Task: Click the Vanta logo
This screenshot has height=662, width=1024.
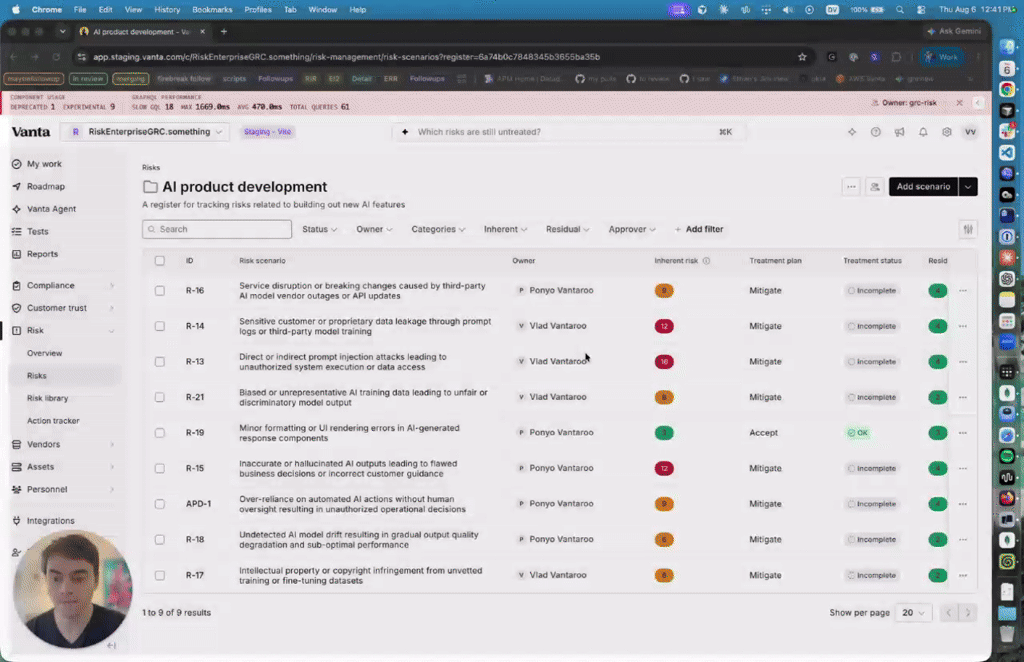Action: point(31,132)
